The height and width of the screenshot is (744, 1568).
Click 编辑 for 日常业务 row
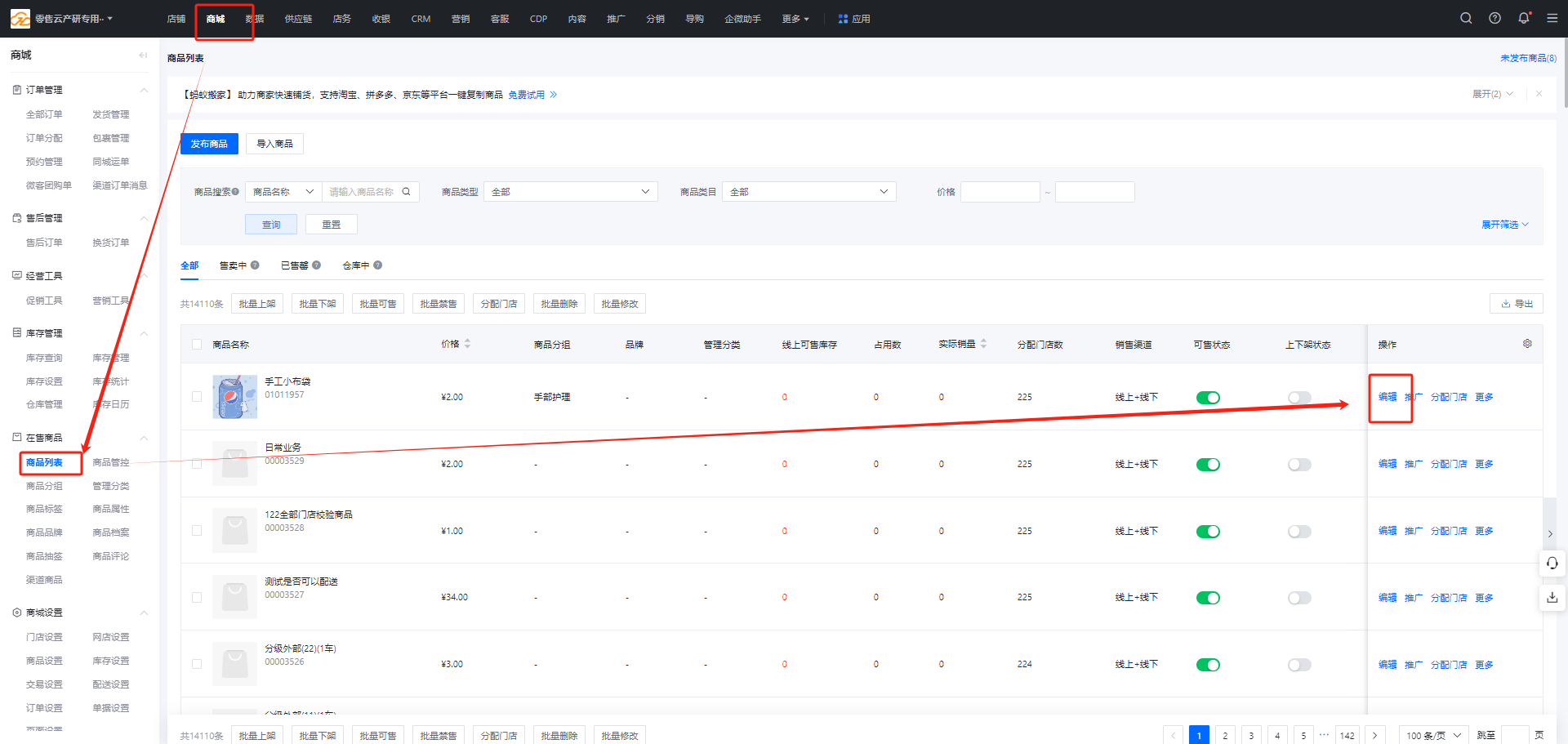[1388, 464]
